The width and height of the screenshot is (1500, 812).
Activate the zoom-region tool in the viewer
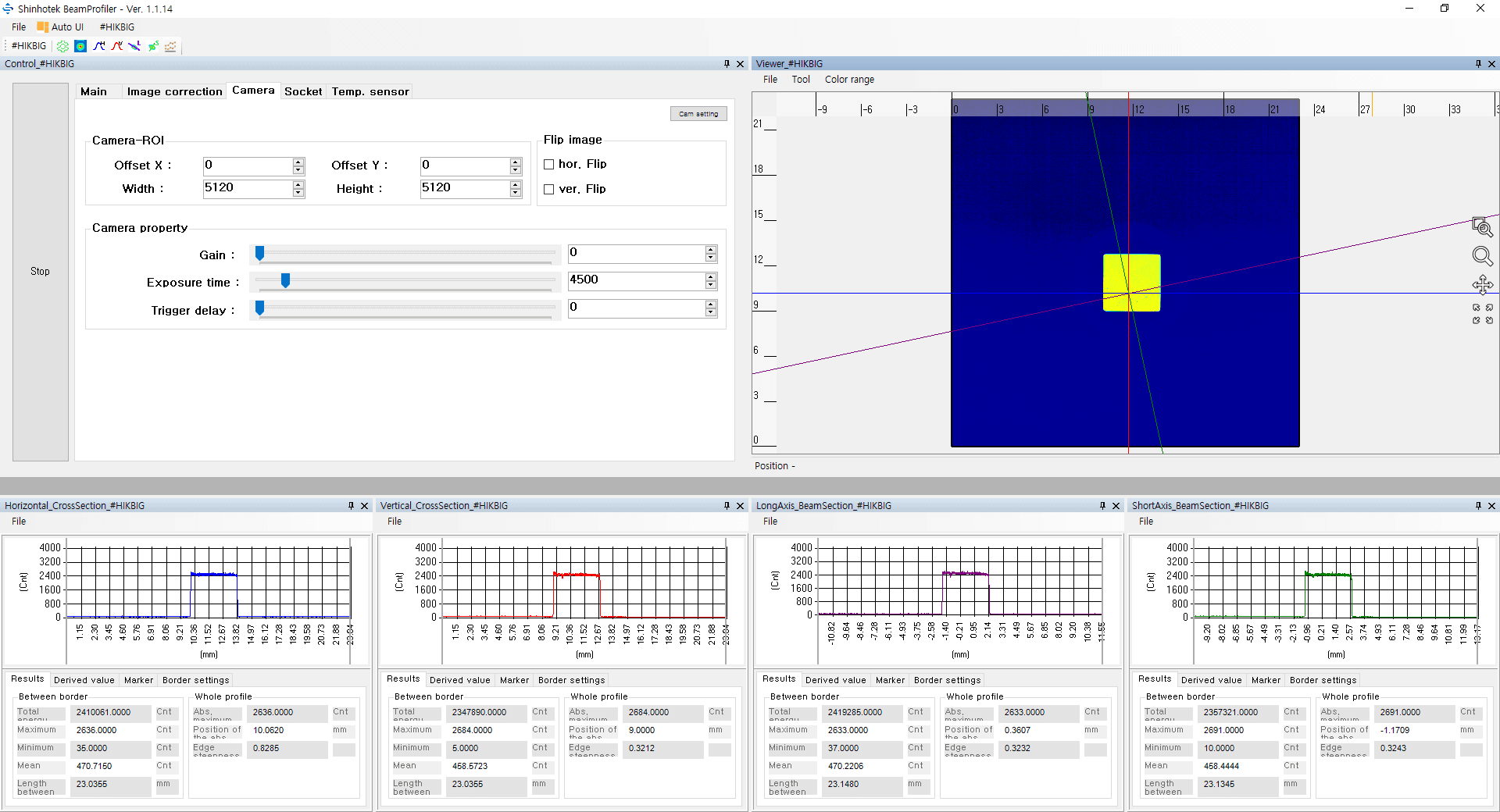[1482, 227]
